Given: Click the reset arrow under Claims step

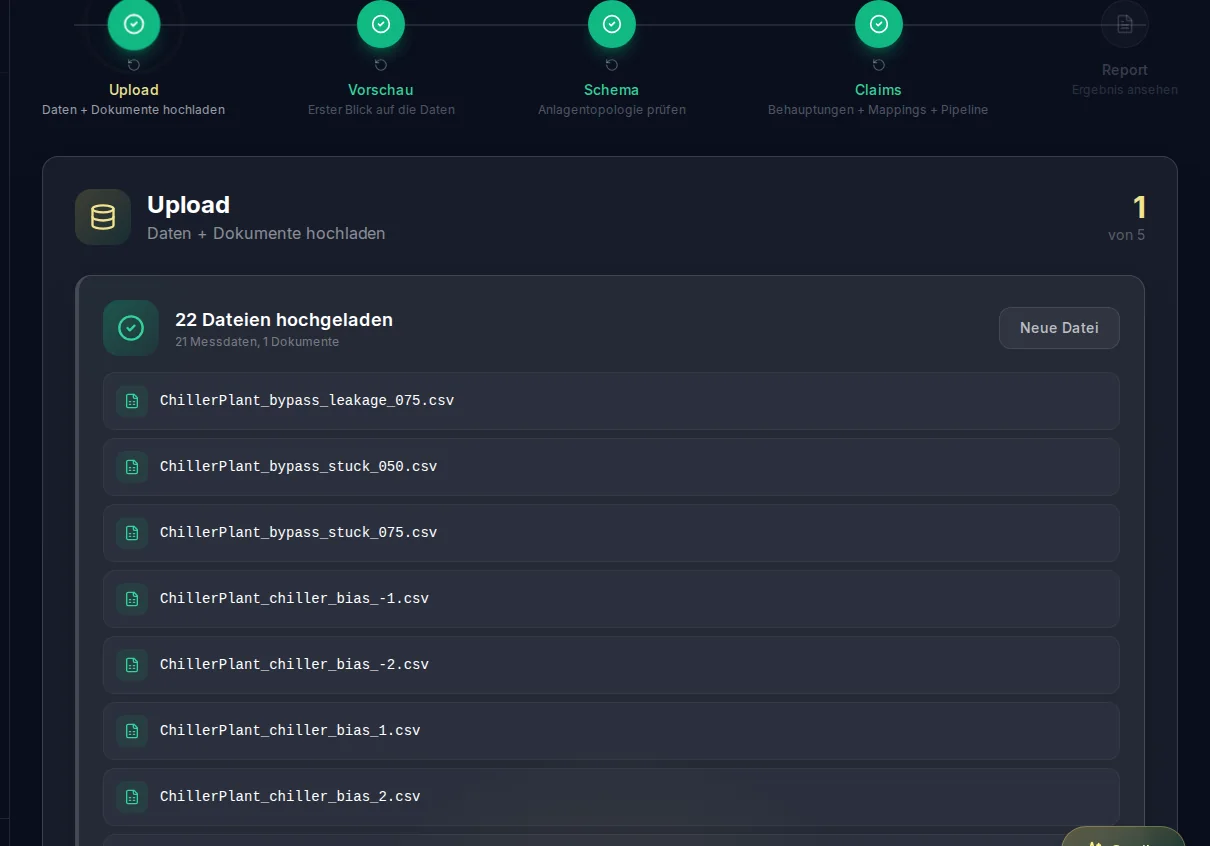Looking at the screenshot, I should point(879,65).
